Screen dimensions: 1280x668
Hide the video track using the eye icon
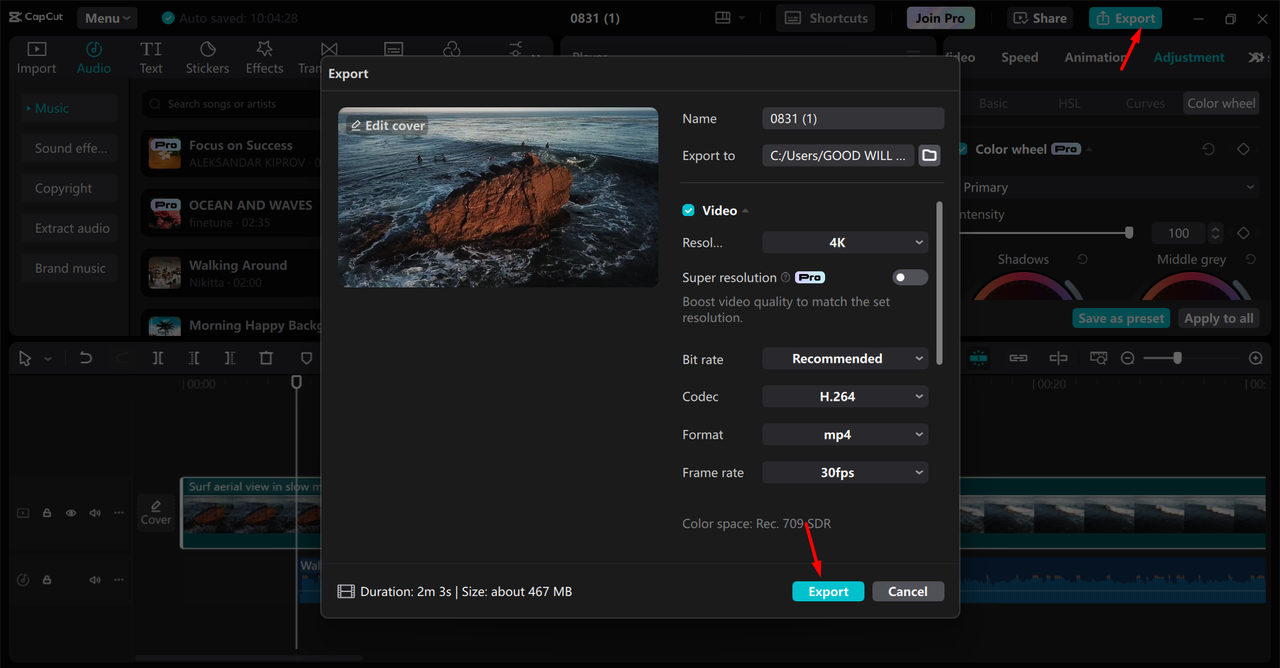pyautogui.click(x=71, y=513)
